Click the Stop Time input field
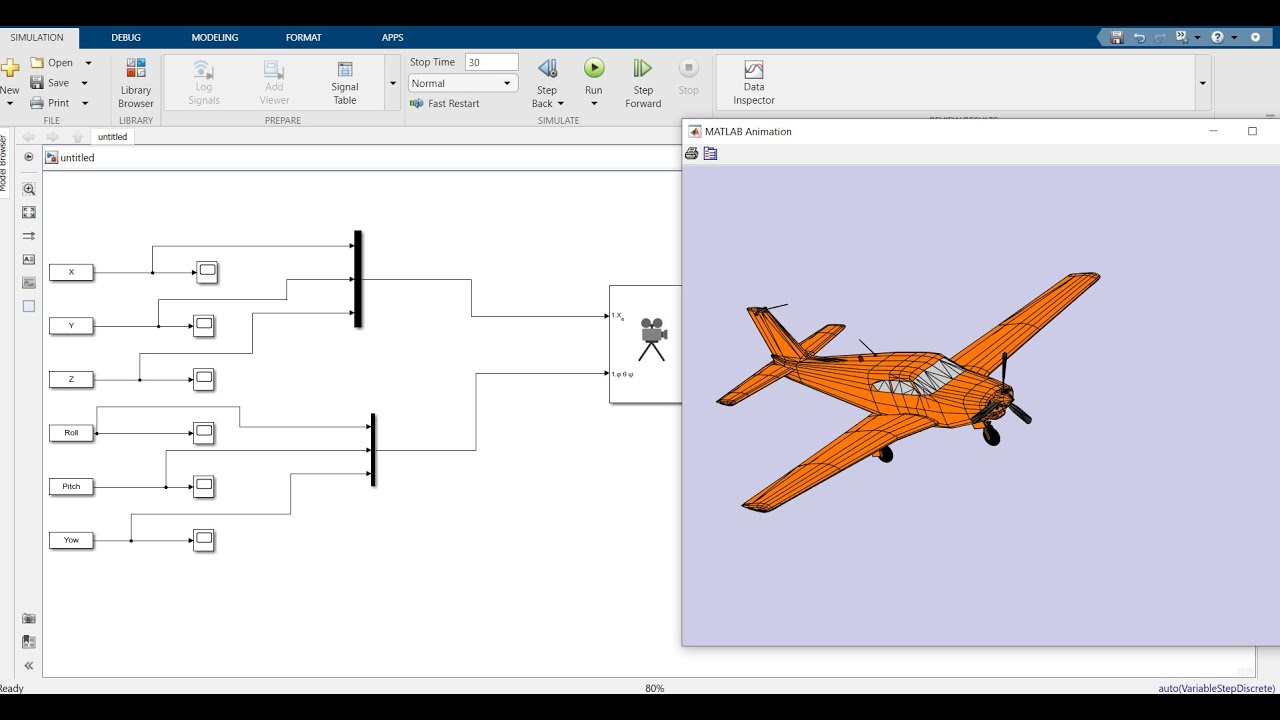Viewport: 1280px width, 720px height. (x=491, y=62)
